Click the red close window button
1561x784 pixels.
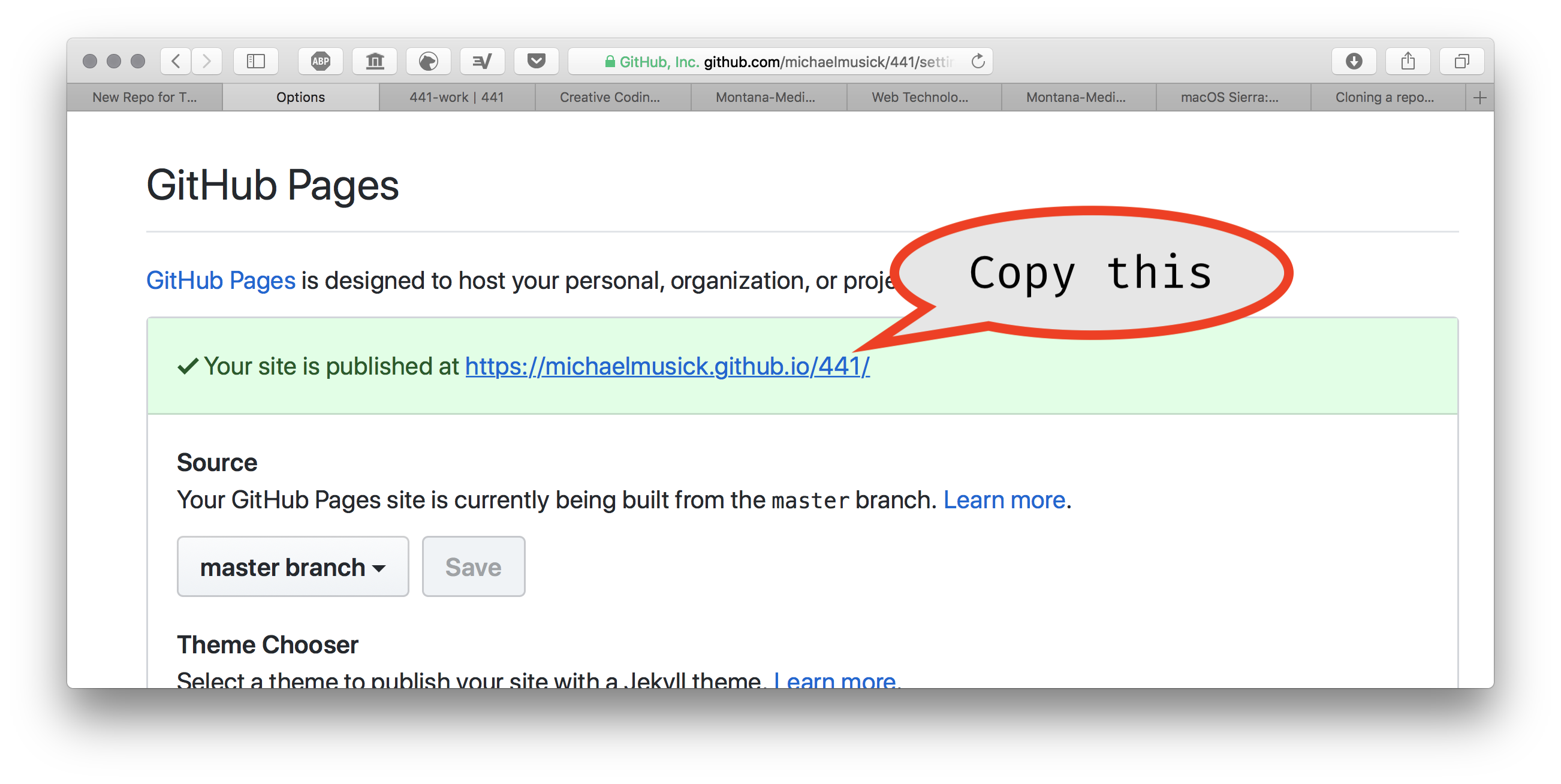tap(90, 61)
